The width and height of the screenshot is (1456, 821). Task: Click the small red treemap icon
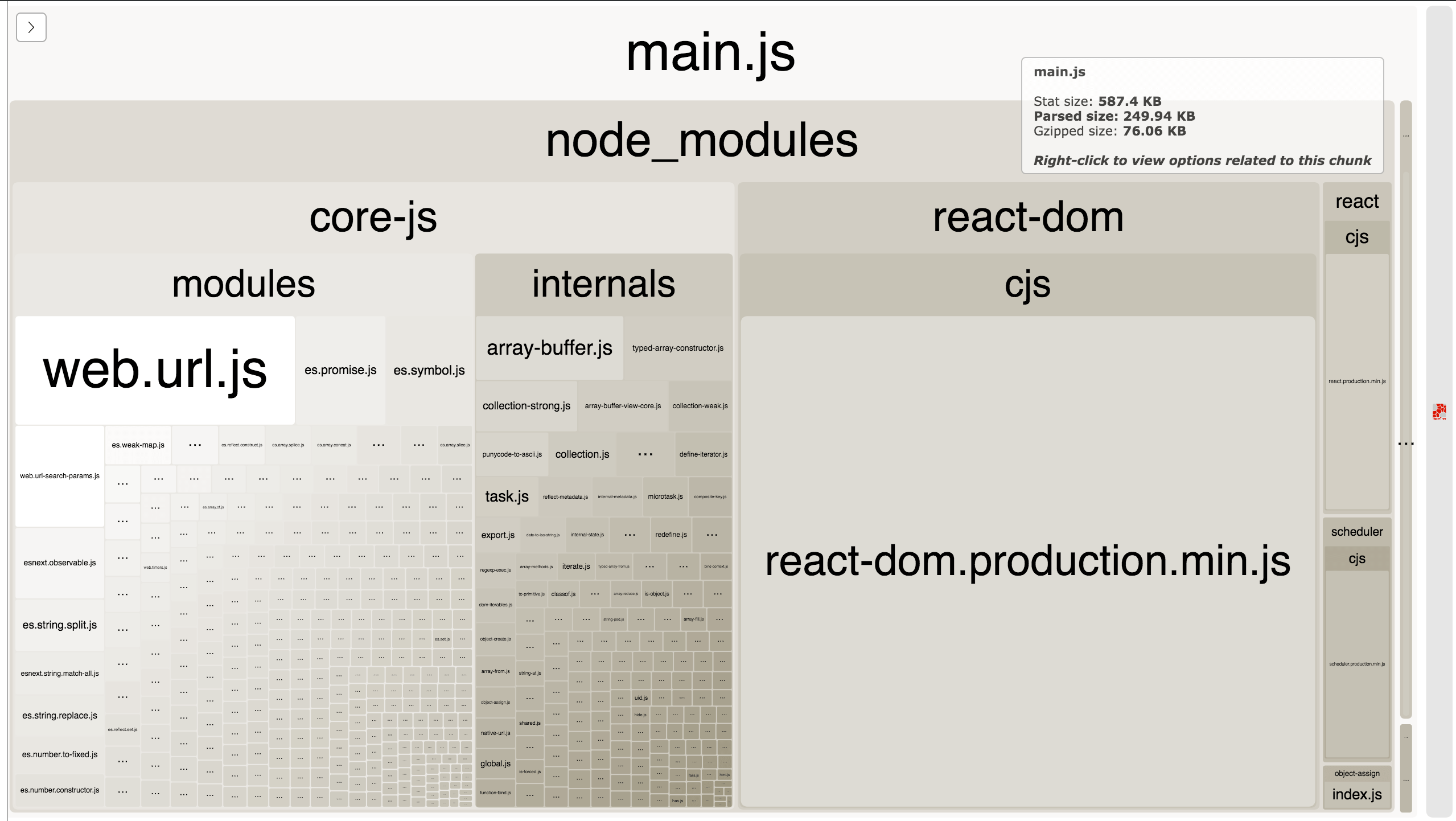click(x=1439, y=411)
